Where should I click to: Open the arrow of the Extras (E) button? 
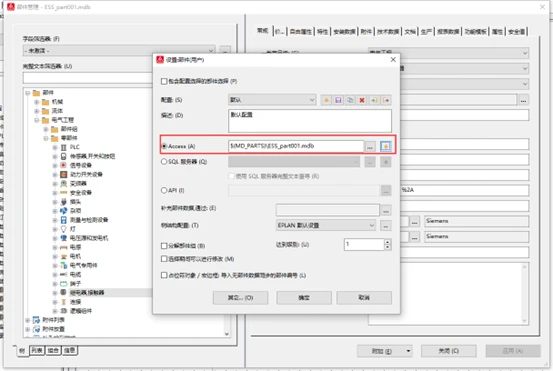click(408, 351)
